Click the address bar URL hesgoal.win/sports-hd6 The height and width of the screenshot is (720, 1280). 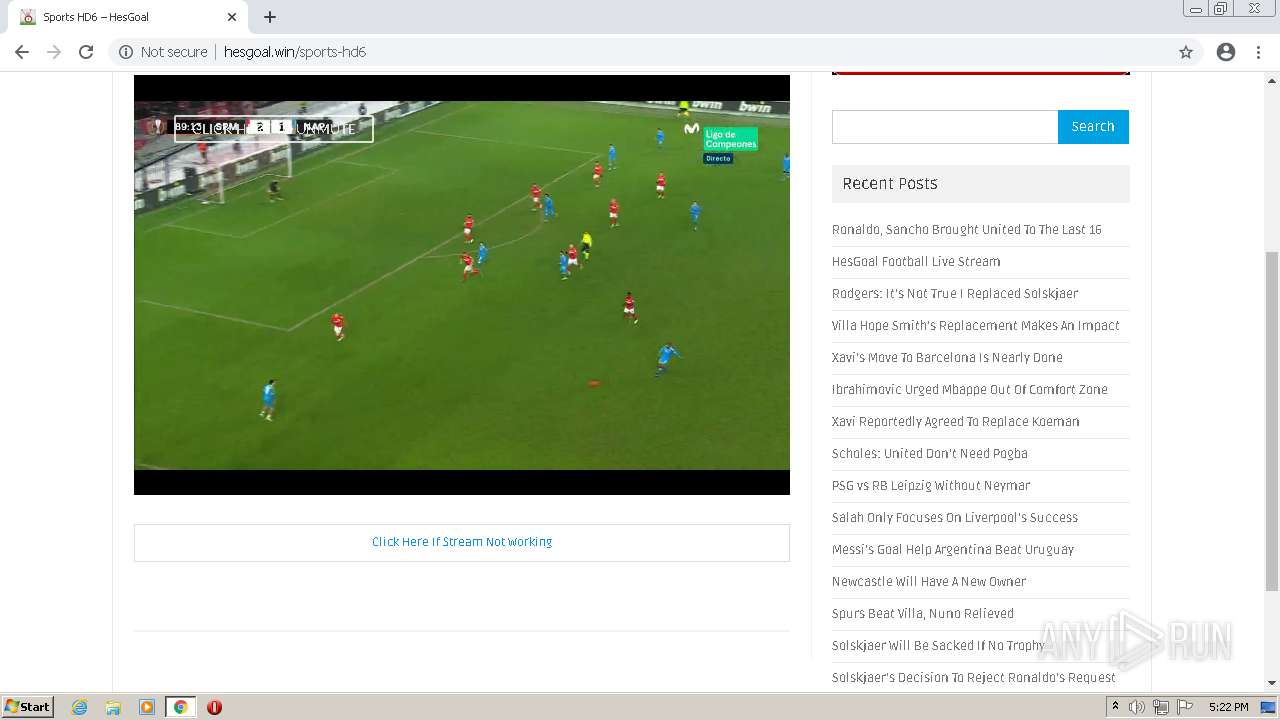click(295, 52)
